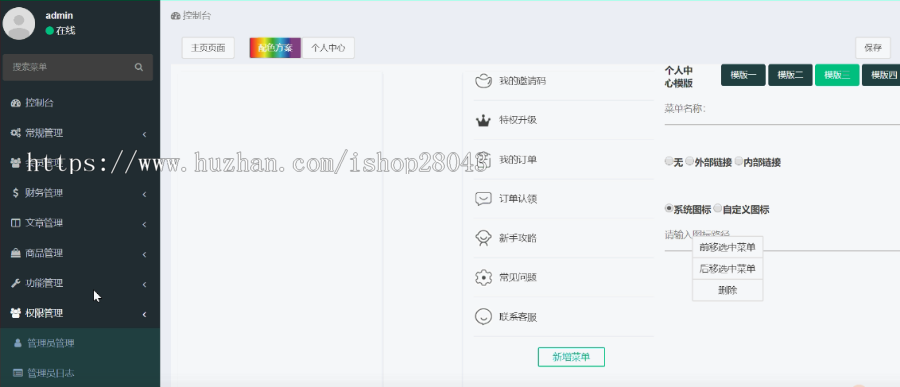Click the breadcrumb dashboard icon
The width and height of the screenshot is (900, 387).
(x=176, y=16)
